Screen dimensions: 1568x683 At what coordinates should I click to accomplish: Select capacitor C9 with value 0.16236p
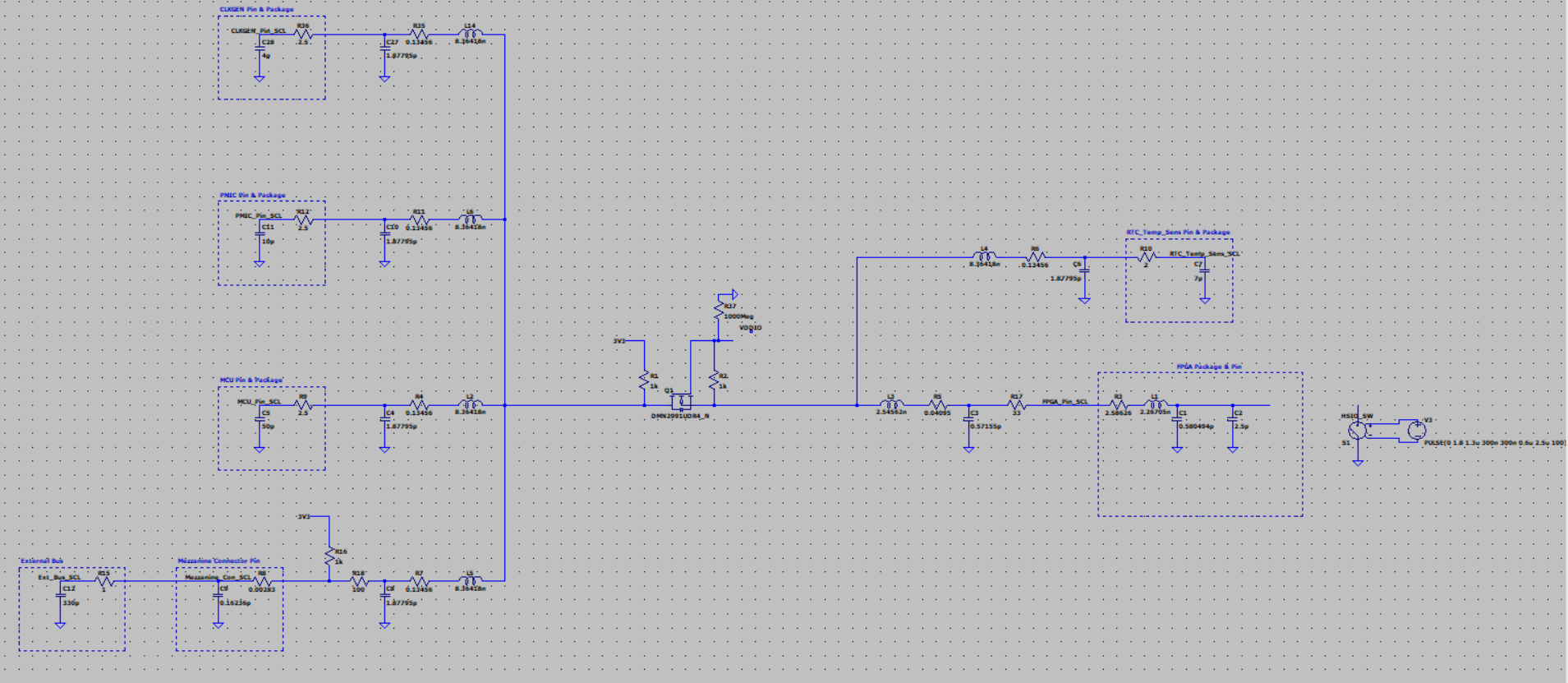click(x=218, y=596)
